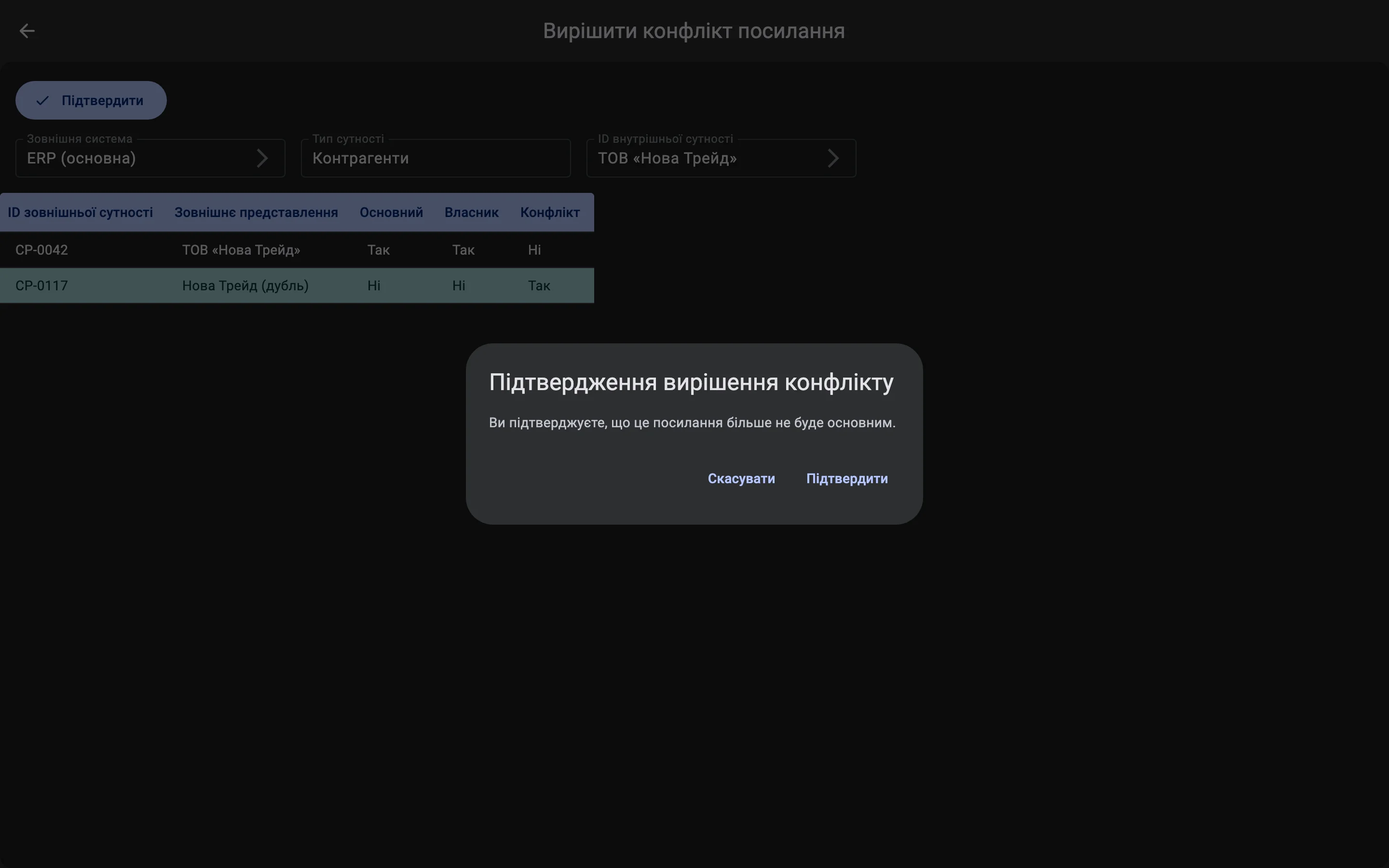The image size is (1389, 868).
Task: Select the CP-0042 cell
Action: [42, 250]
